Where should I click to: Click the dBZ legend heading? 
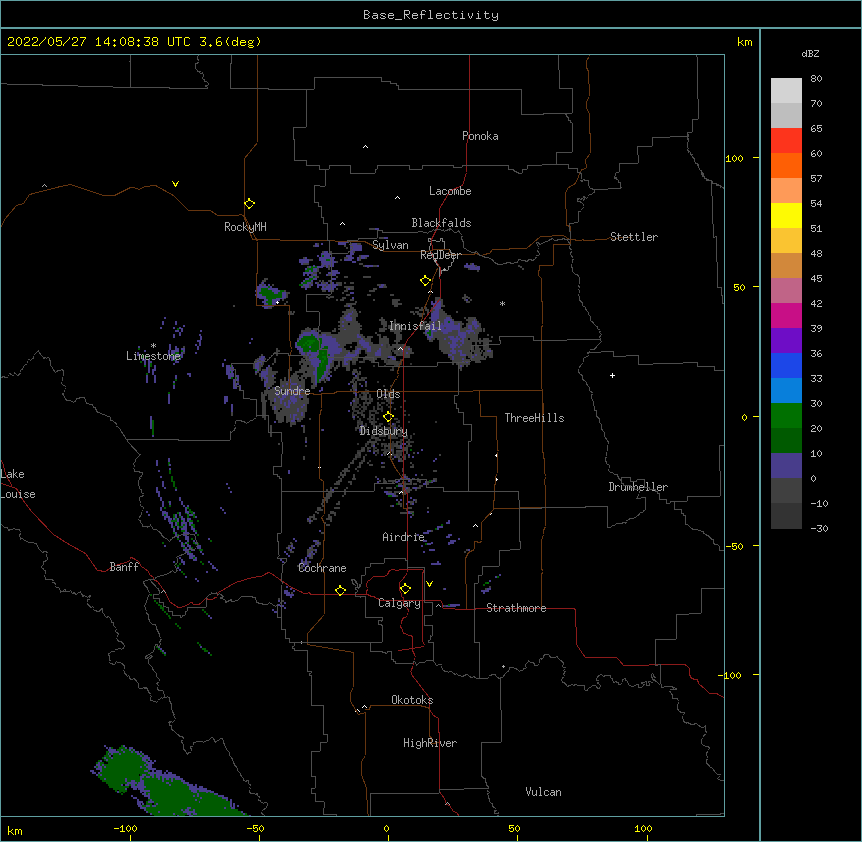click(810, 54)
